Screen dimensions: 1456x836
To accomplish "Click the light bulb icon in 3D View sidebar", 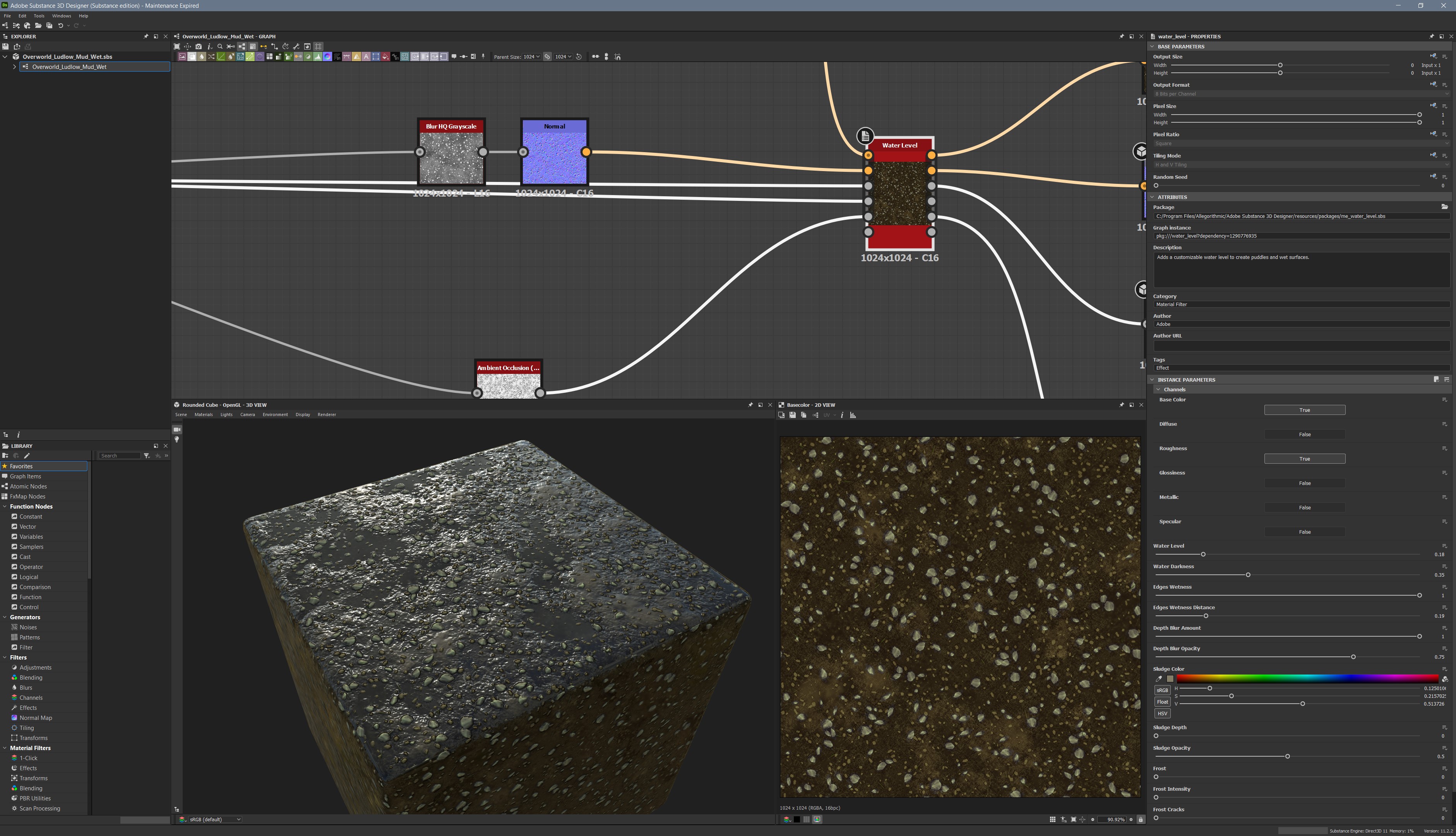I will tap(177, 439).
